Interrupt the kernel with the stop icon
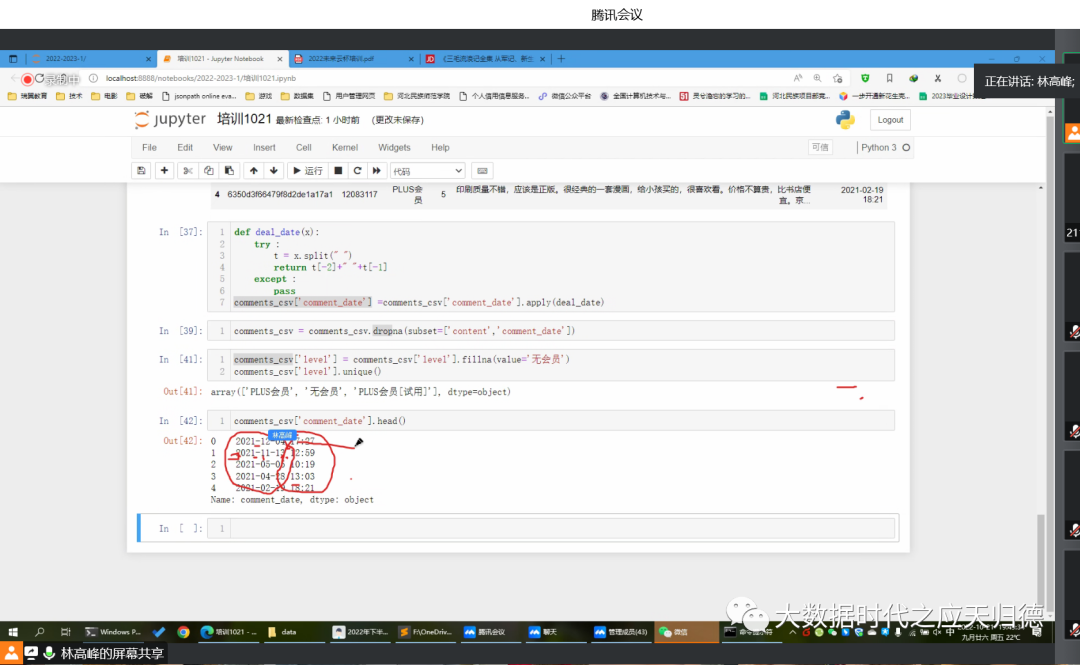 pyautogui.click(x=338, y=171)
